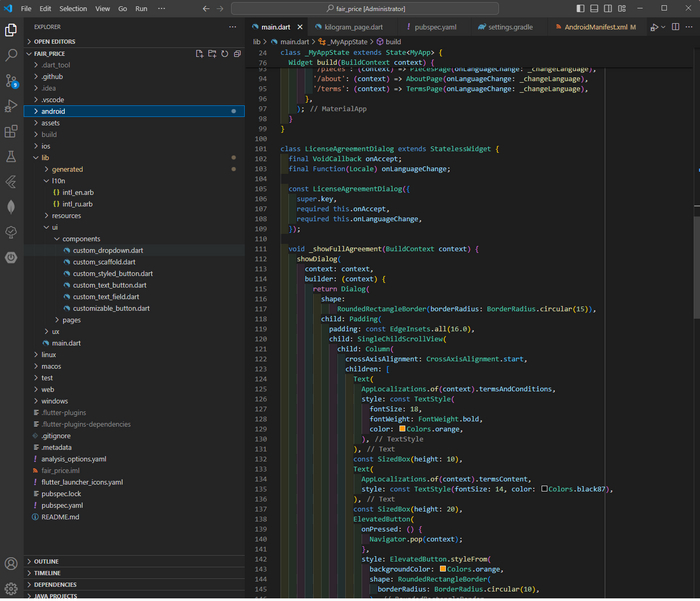Image resolution: width=700 pixels, height=601 pixels.
Task: Expand the OUTLINE section
Action: 47,561
